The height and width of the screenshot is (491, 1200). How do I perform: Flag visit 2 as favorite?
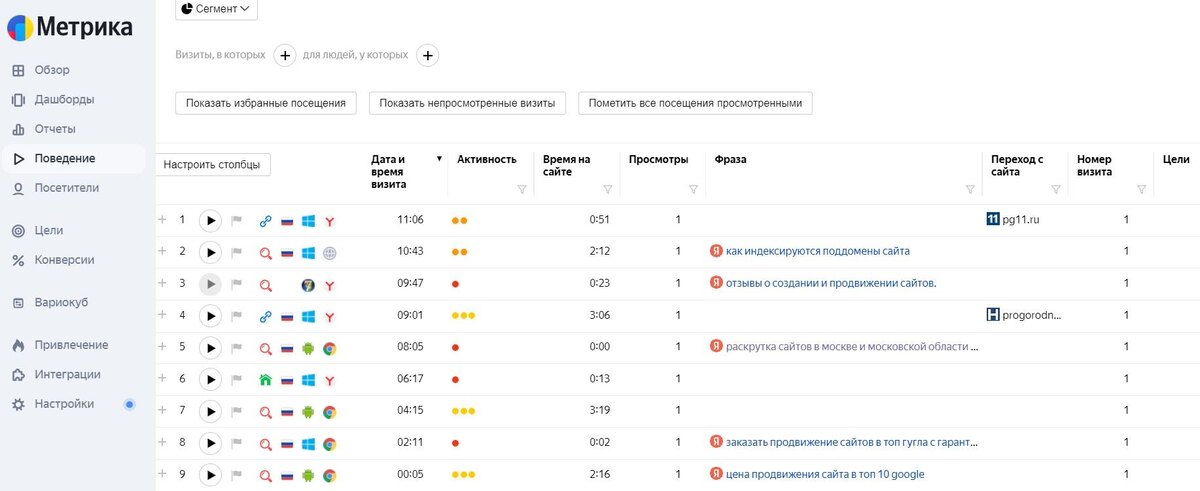[x=237, y=253]
